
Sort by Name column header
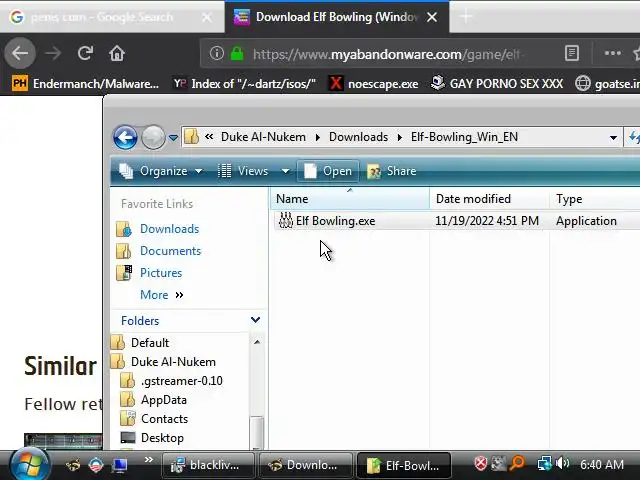pos(350,199)
